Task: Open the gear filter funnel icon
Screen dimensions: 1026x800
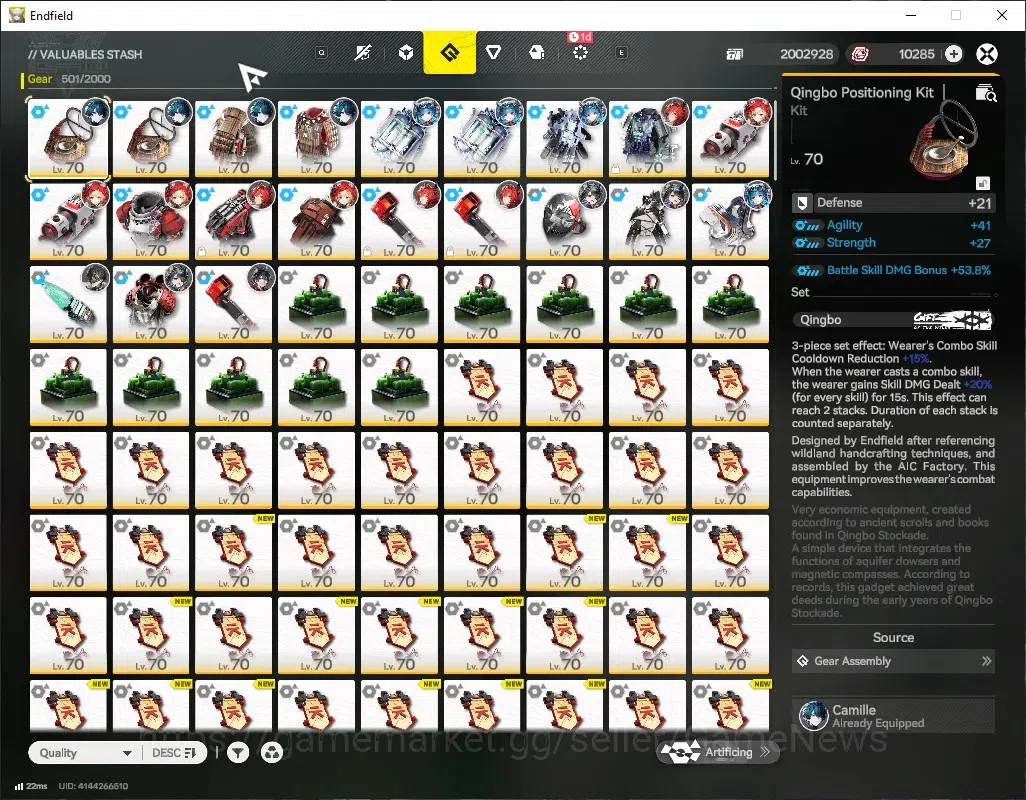Action: coord(238,753)
